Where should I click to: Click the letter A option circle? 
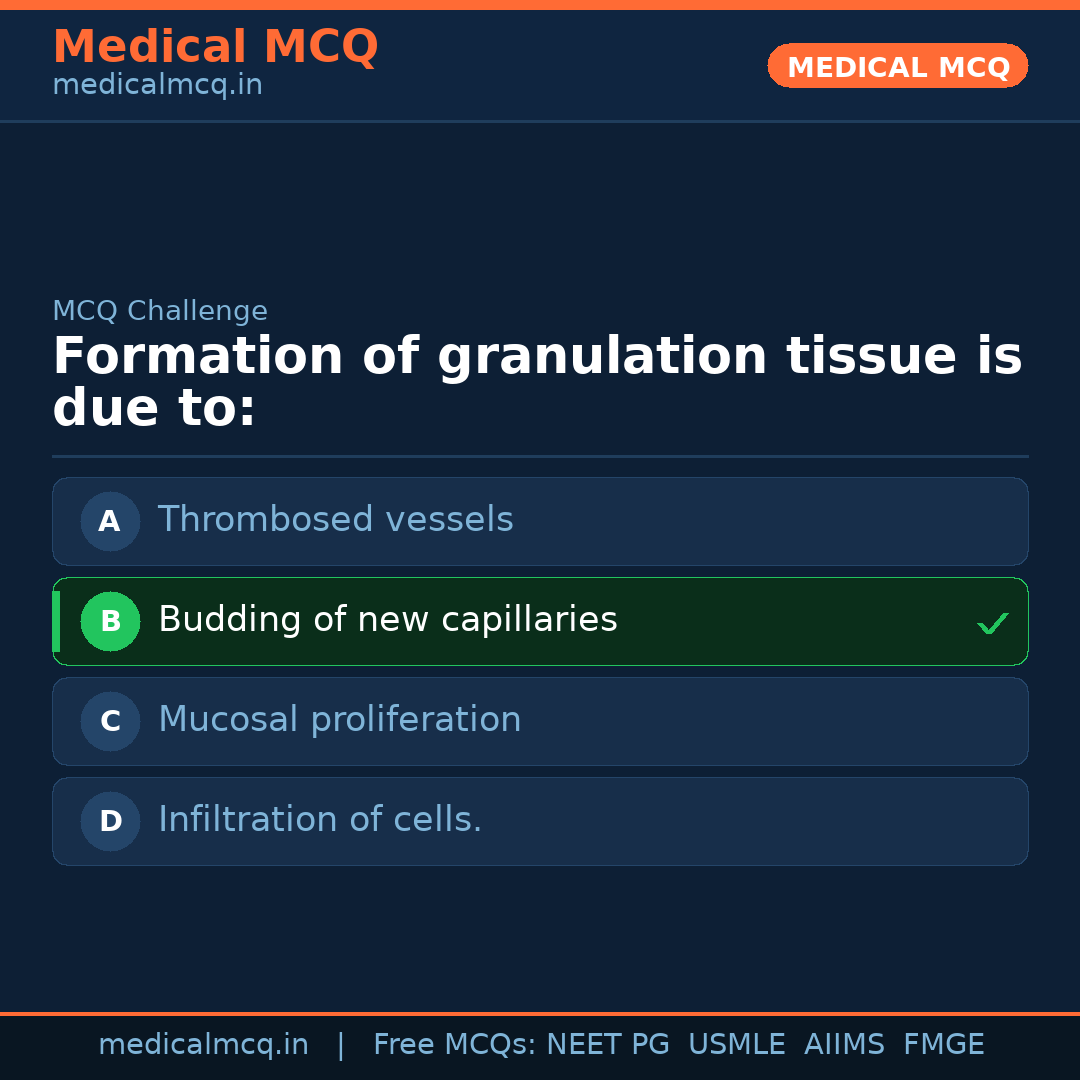click(x=110, y=521)
